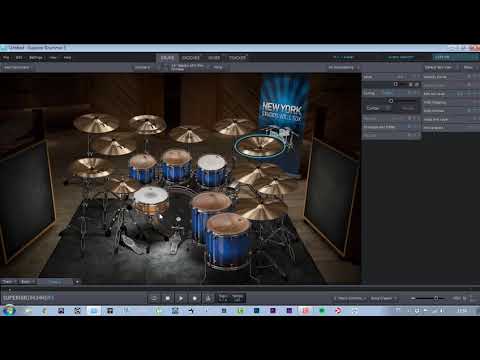Select the second upper crash cymbal
Viewport: 480px width, 360px height.
point(147,124)
